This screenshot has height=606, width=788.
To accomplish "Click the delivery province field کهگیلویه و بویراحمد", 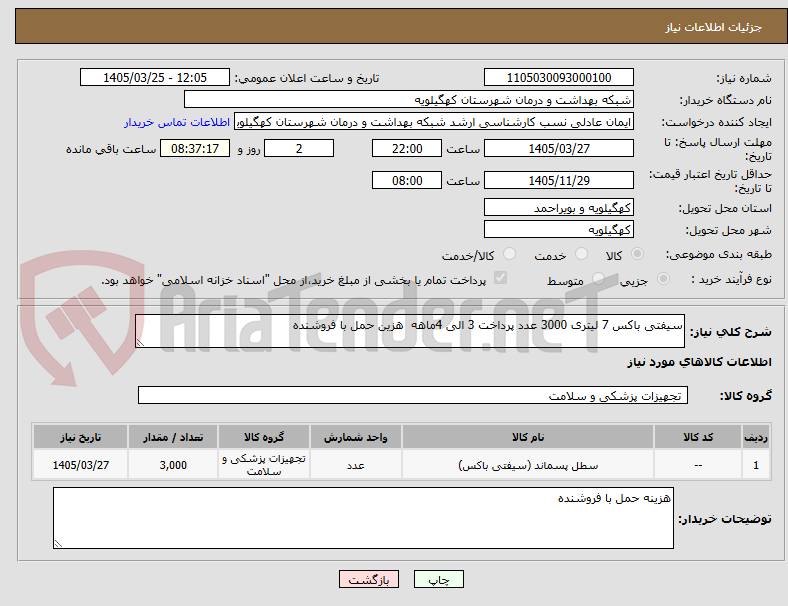I will click(559, 208).
